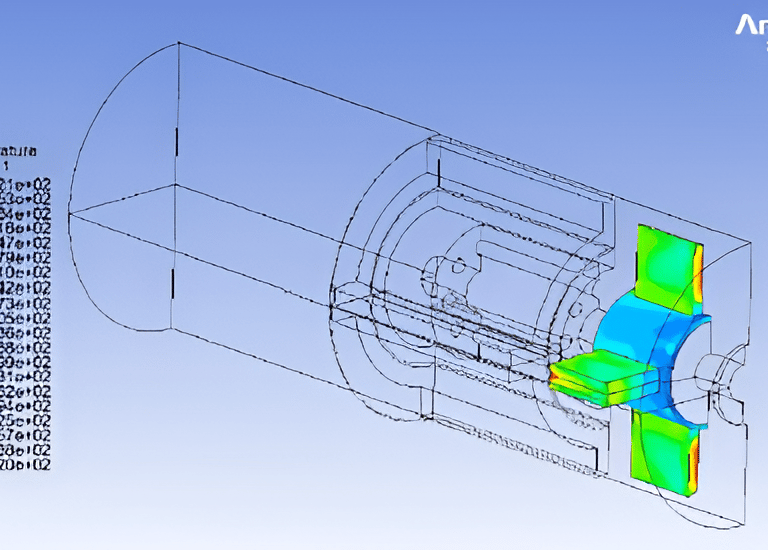The height and width of the screenshot is (550, 768).
Task: Select the bottom legend value 70e+02
Action: coord(25,464)
